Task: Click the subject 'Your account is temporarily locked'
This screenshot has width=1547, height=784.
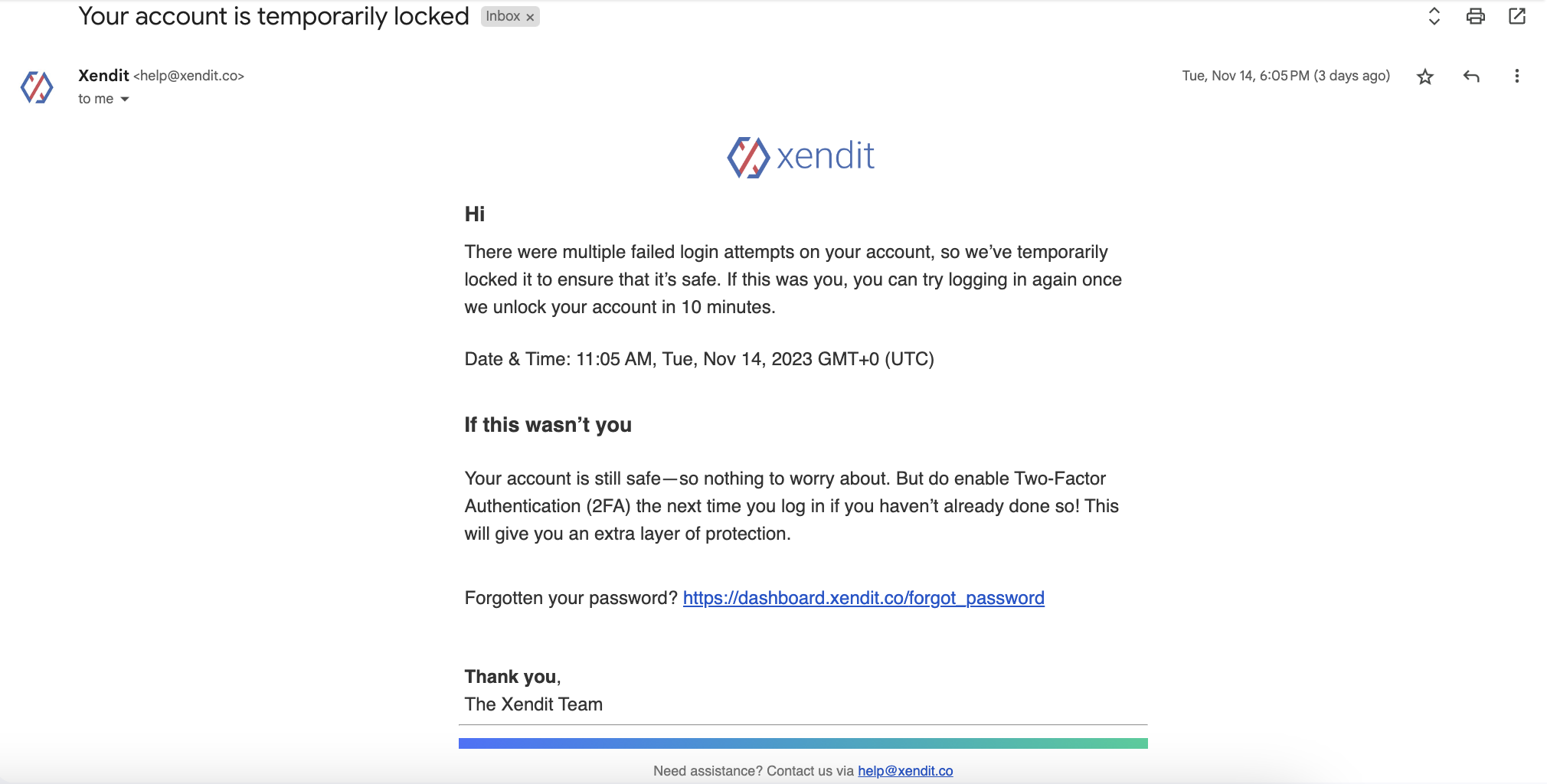Action: (273, 16)
